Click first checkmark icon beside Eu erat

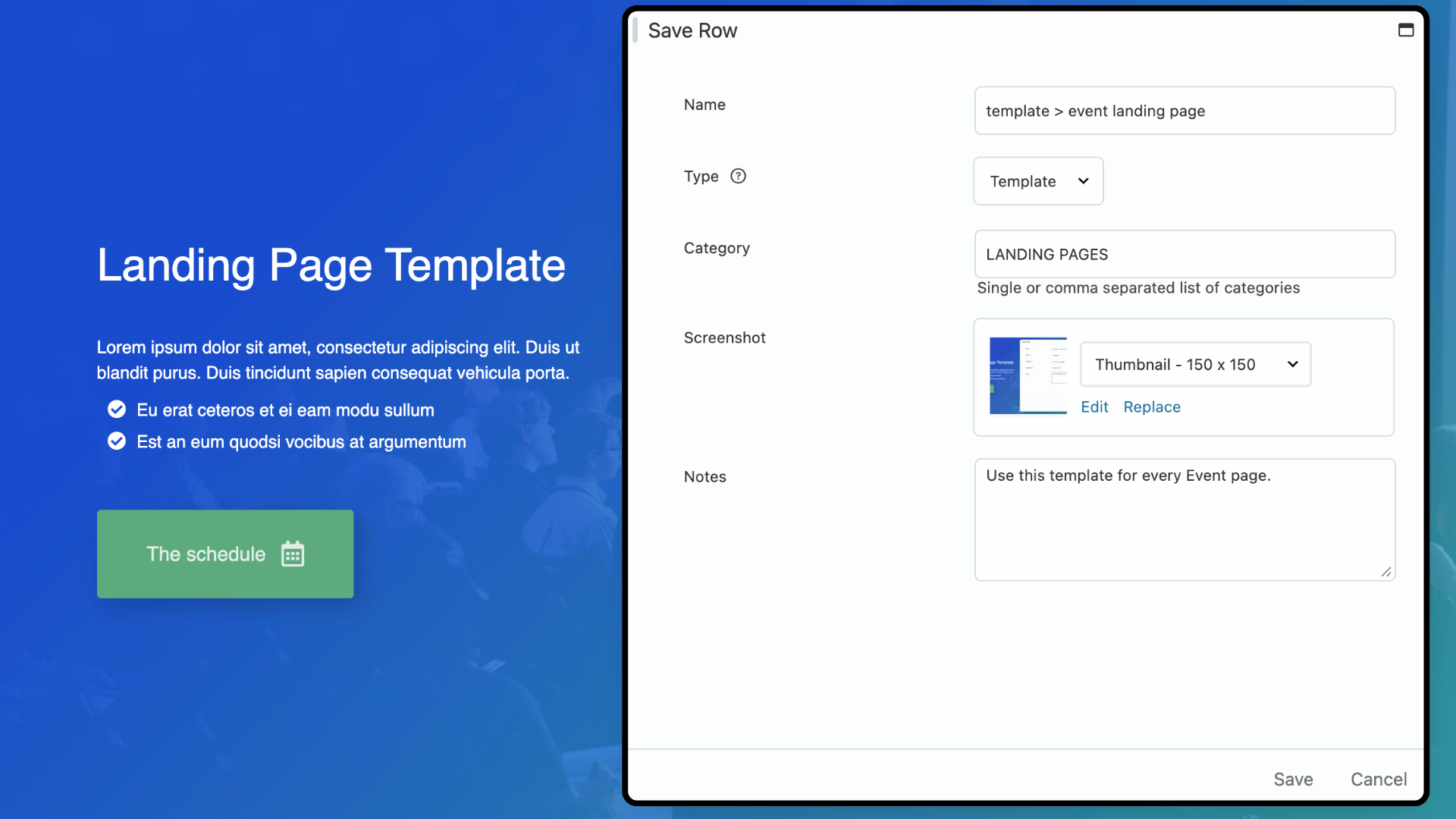pos(117,409)
